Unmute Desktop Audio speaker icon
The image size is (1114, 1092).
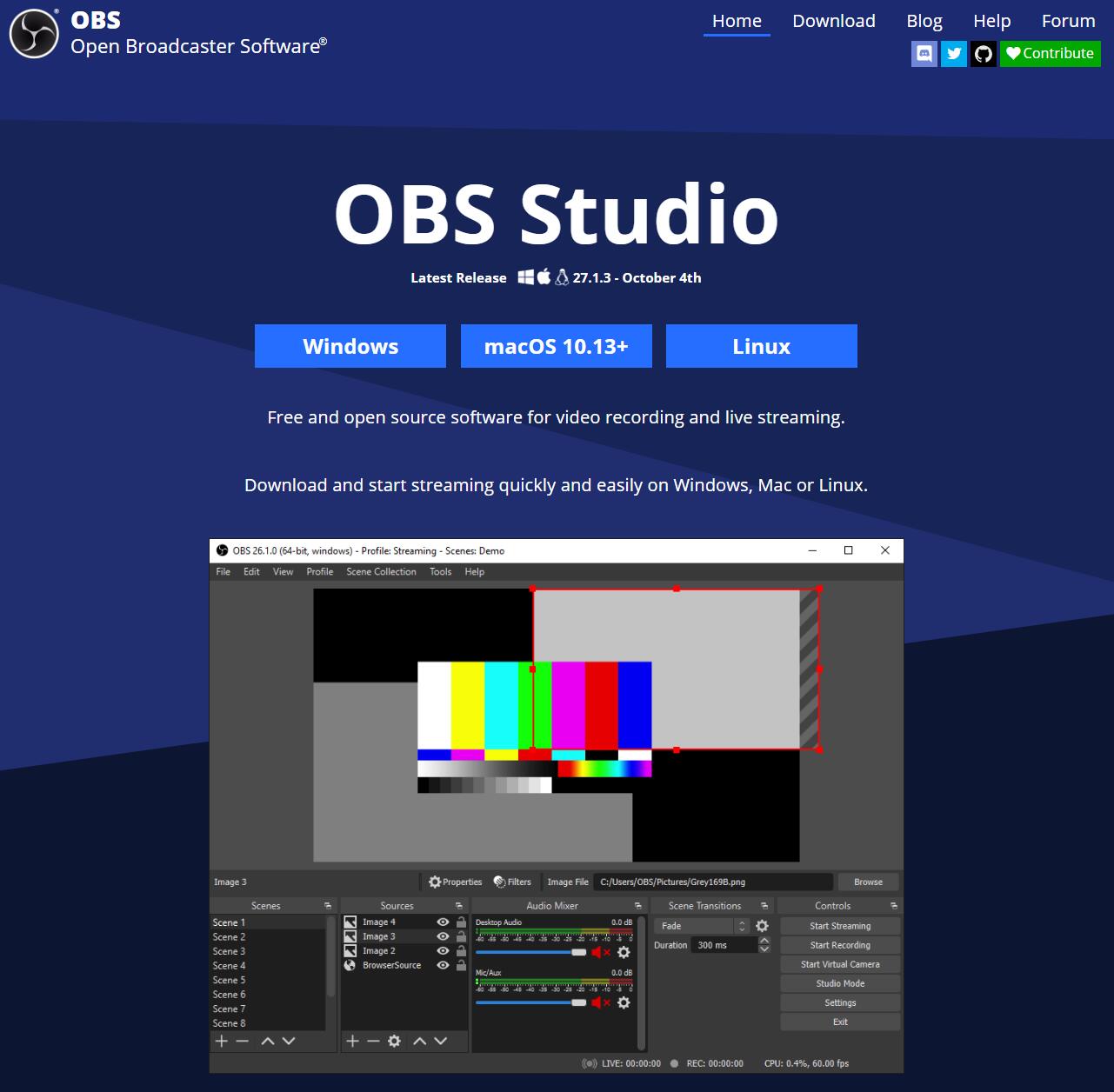coord(601,953)
